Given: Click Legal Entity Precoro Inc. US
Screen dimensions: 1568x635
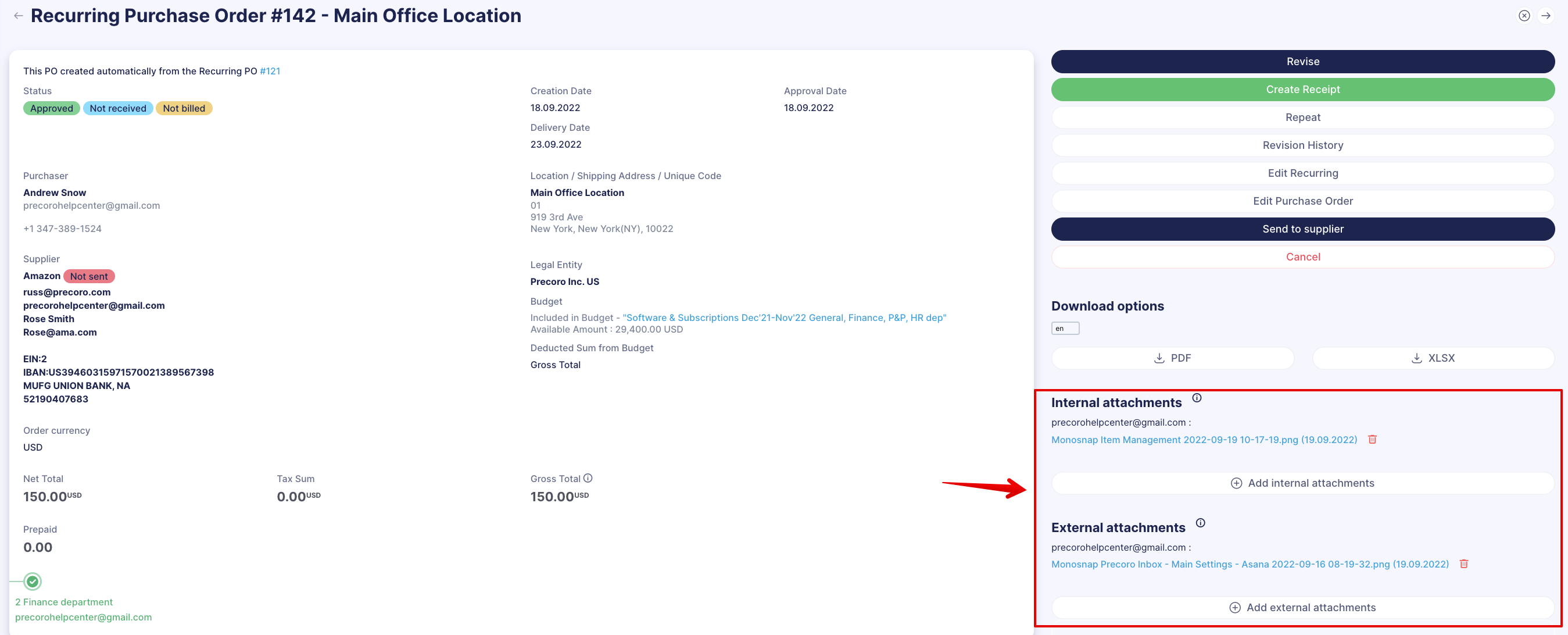Looking at the screenshot, I should point(564,282).
